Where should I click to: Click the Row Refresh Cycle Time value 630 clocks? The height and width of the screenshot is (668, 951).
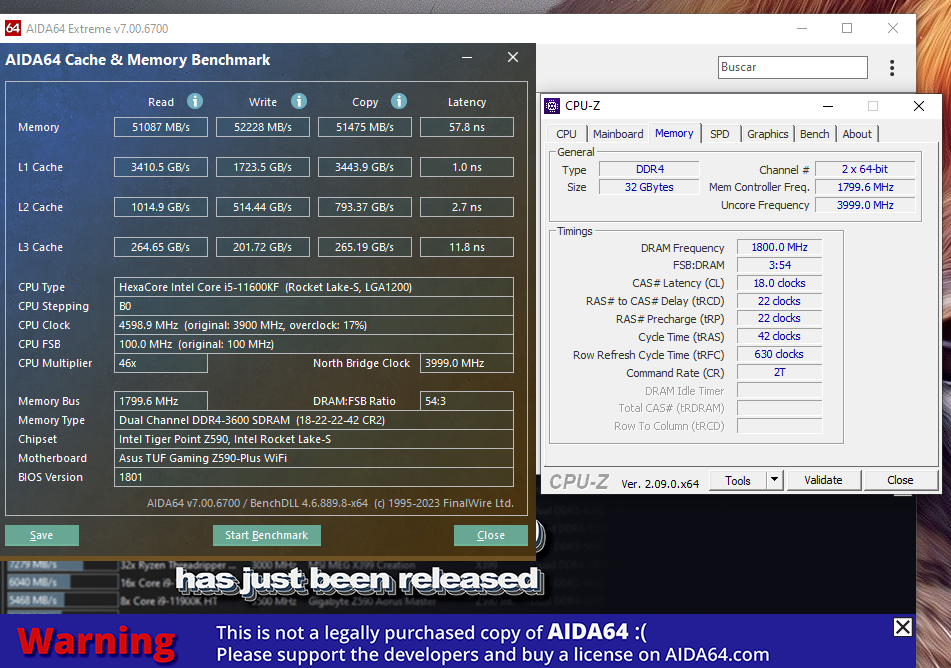pos(779,354)
